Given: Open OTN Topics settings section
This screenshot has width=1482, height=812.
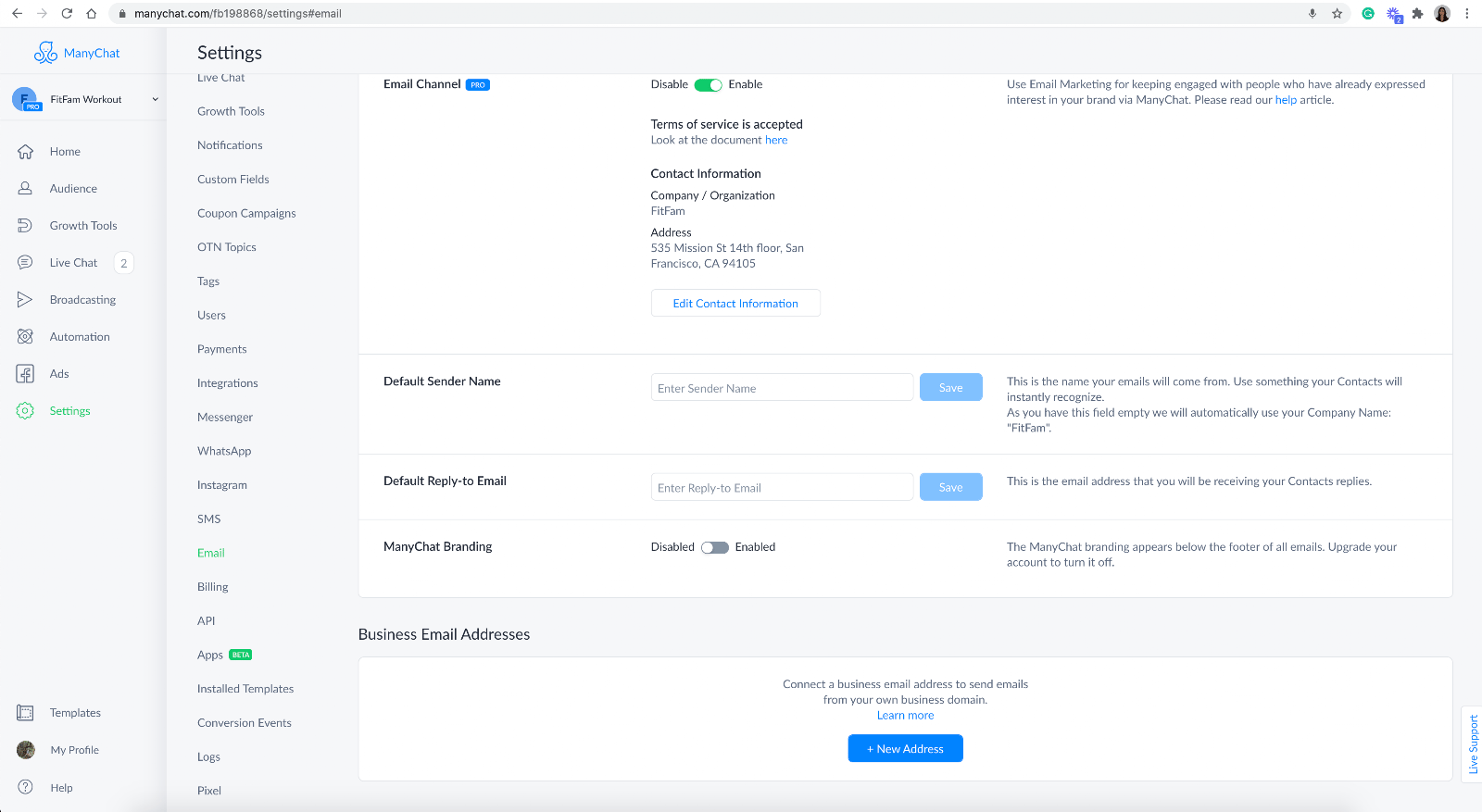Looking at the screenshot, I should pos(227,247).
